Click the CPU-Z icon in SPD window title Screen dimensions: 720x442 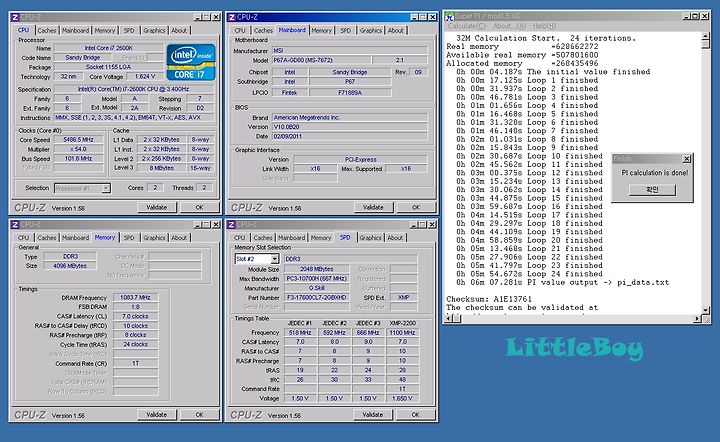[x=231, y=224]
